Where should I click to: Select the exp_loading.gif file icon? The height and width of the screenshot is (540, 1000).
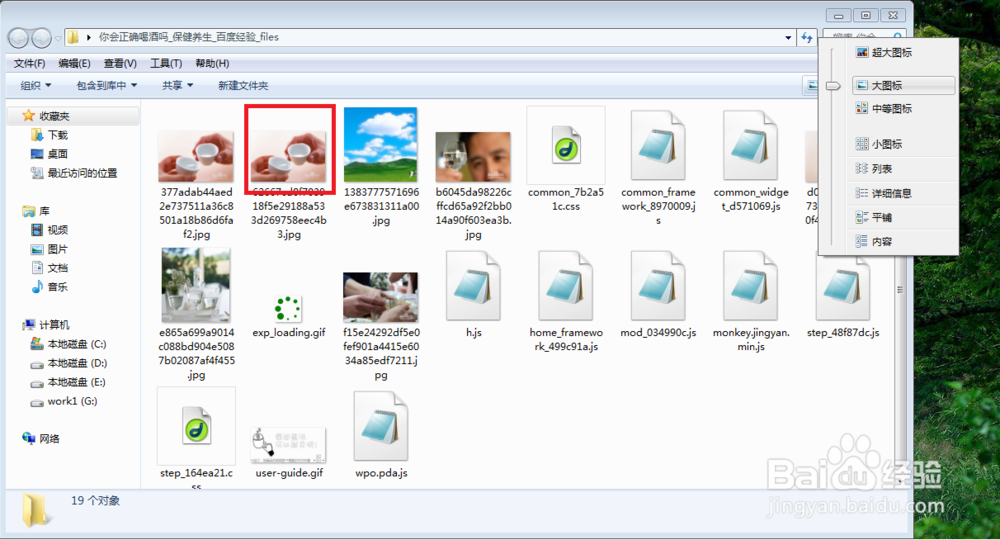point(288,309)
